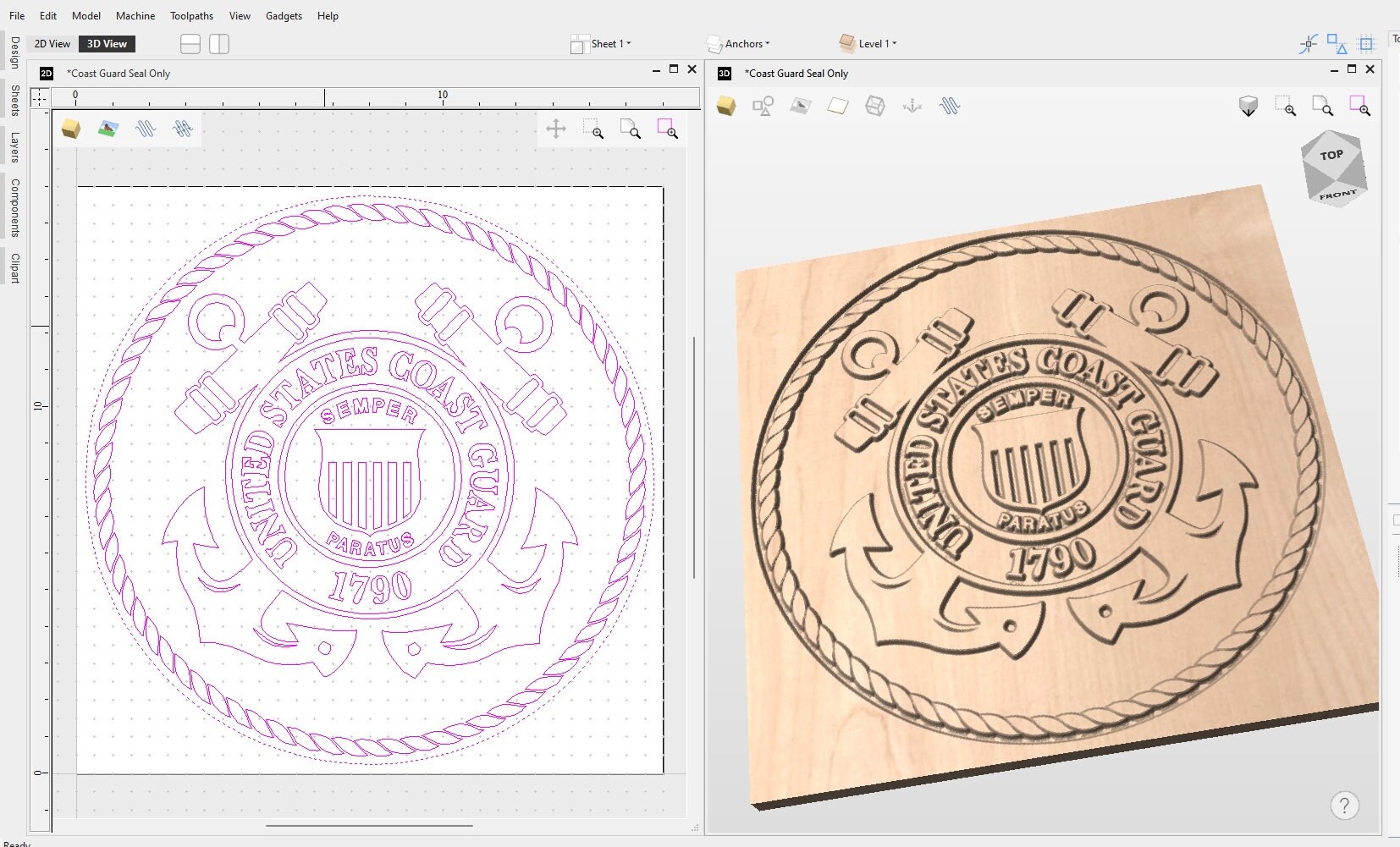This screenshot has width=1400, height=847.
Task: Open Help via the question mark button
Action: click(x=1344, y=806)
